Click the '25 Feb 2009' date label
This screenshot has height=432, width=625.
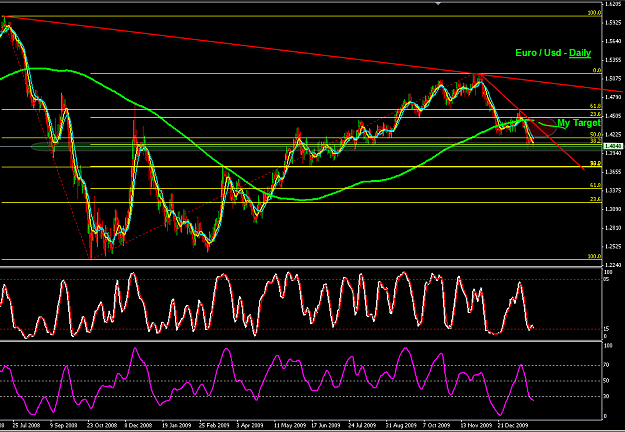coord(214,425)
